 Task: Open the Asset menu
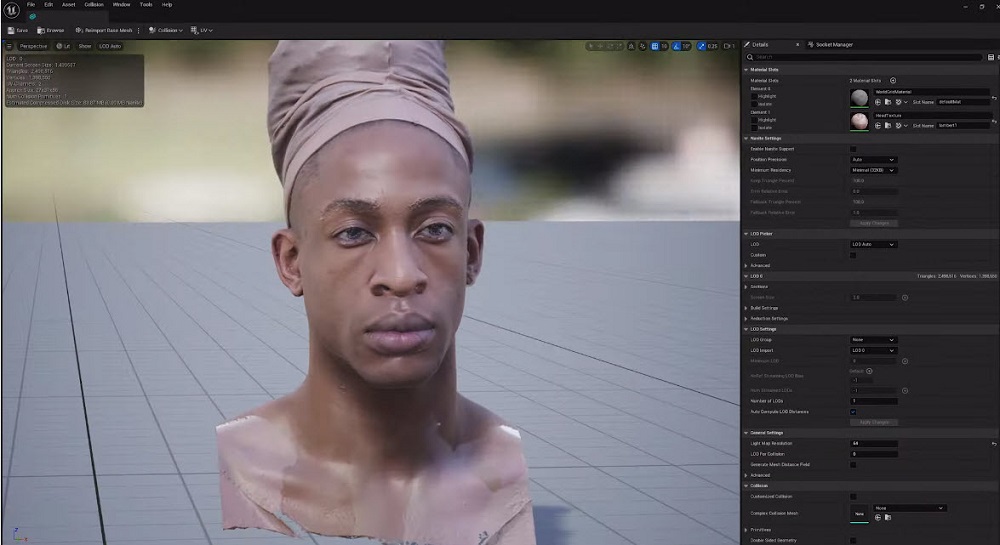(69, 5)
